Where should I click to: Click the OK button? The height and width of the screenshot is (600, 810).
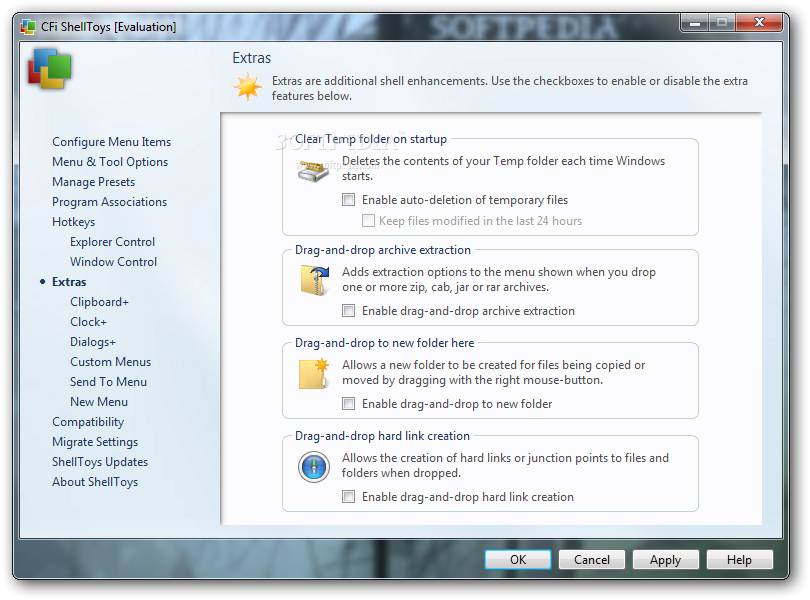point(518,560)
